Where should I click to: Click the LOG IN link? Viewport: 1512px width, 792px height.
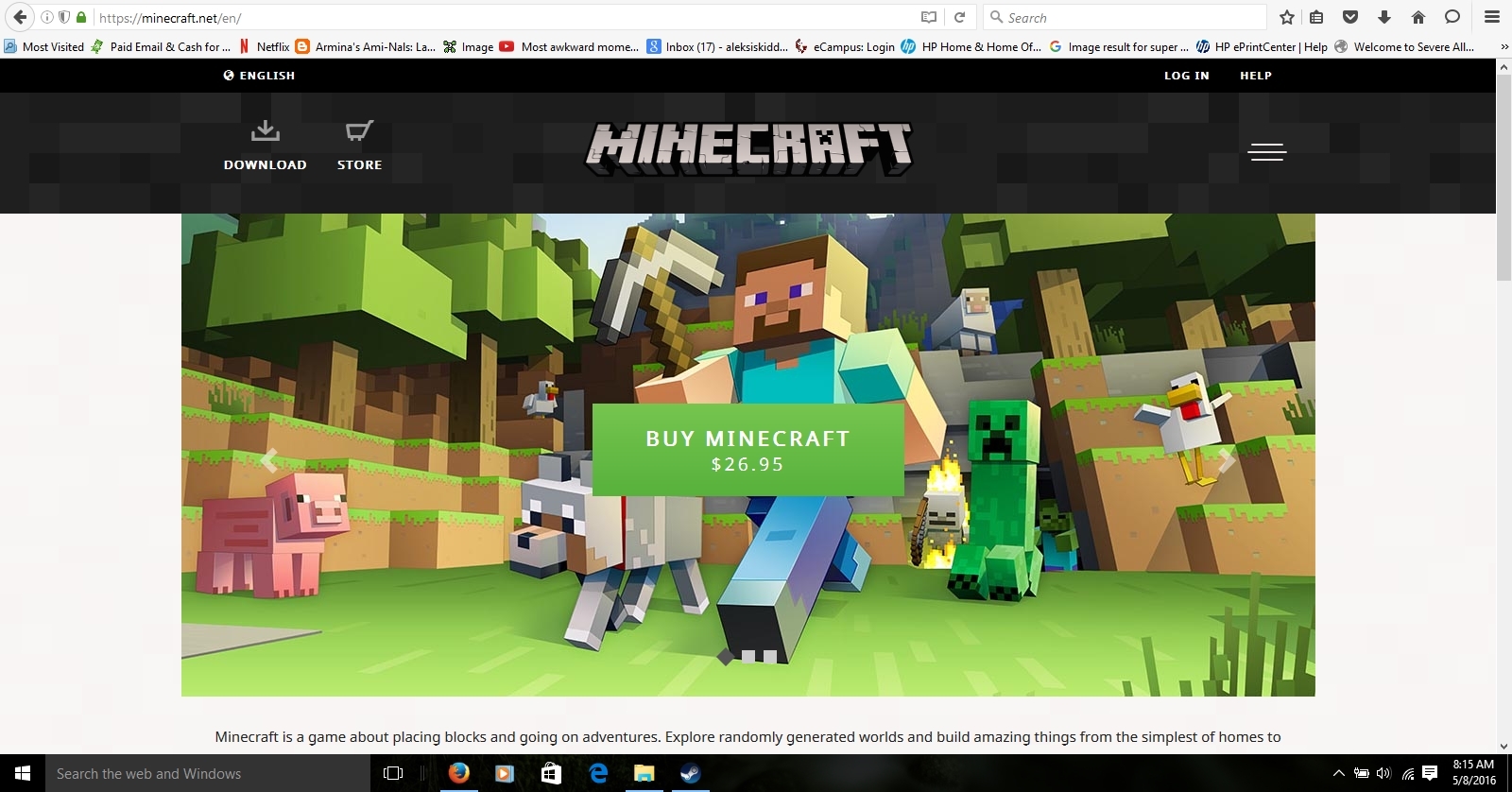1186,76
